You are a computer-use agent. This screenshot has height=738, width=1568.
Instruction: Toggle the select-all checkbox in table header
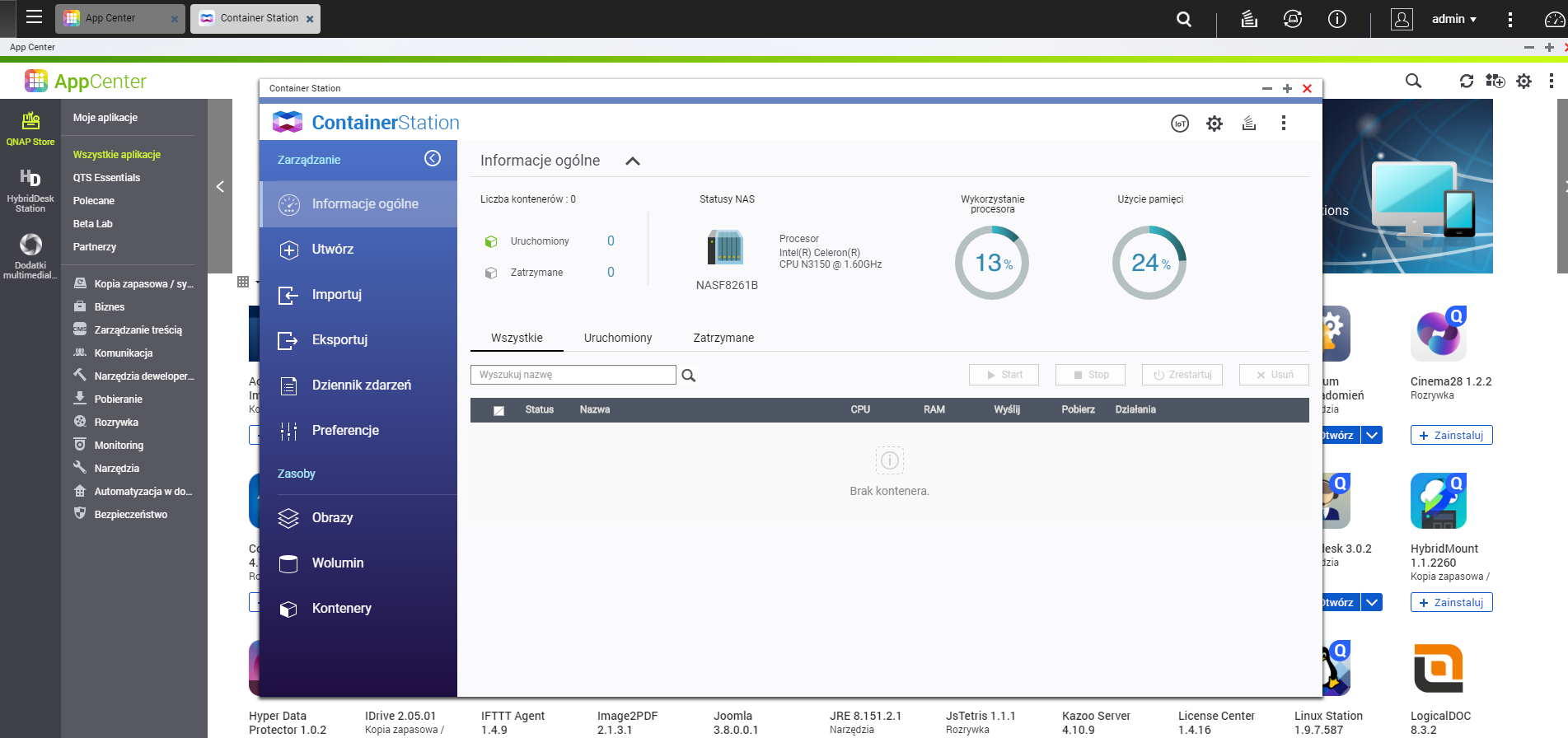tap(498, 410)
